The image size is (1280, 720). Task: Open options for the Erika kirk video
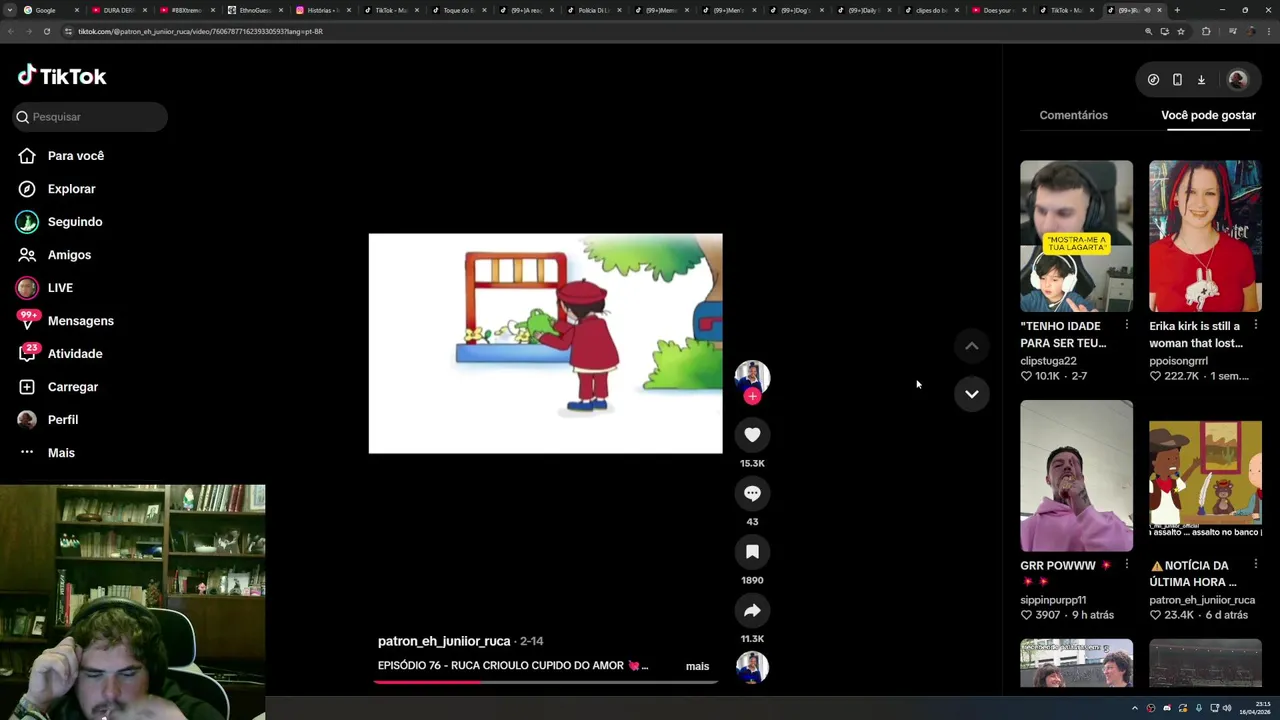[1255, 325]
